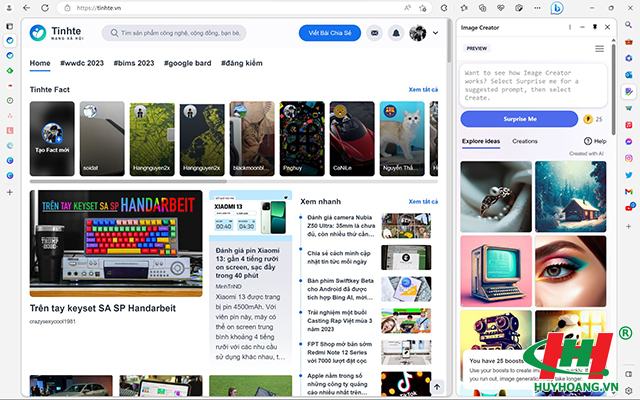Image resolution: width=640 pixels, height=400 pixels.
Task: Open the Tạo Fact mới card
Action: click(x=52, y=139)
